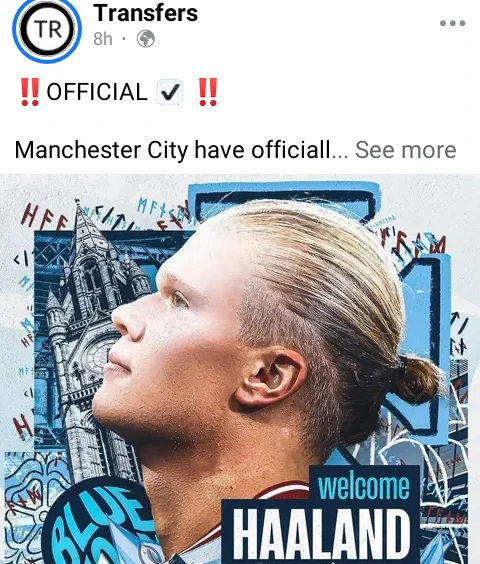This screenshot has width=480, height=564.
Task: Click the 8h timestamp of the post
Action: [x=103, y=39]
